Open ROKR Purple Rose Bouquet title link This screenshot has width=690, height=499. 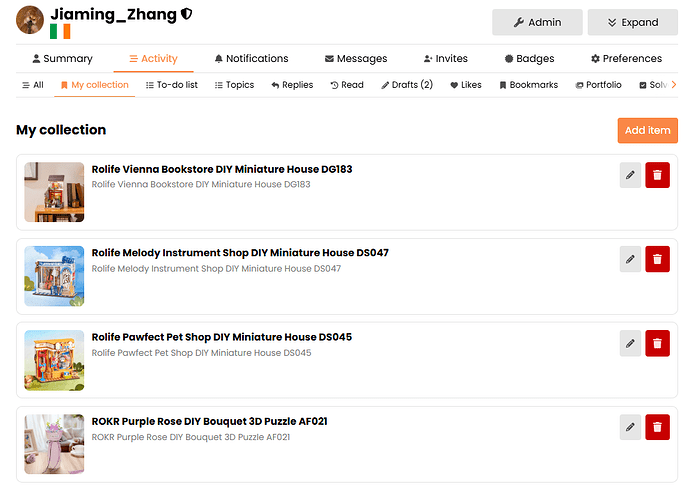click(209, 422)
